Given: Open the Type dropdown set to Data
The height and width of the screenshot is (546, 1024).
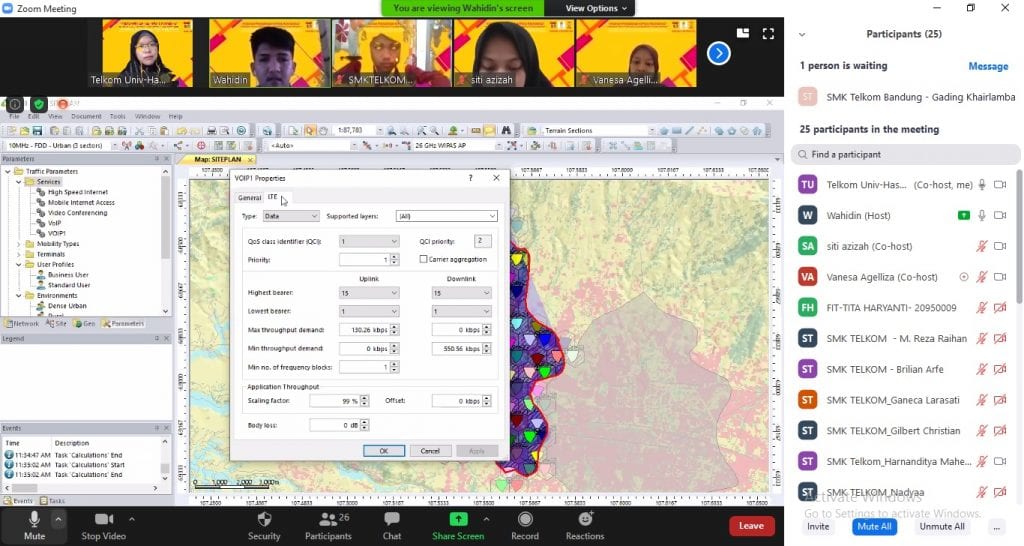Looking at the screenshot, I should pyautogui.click(x=291, y=216).
